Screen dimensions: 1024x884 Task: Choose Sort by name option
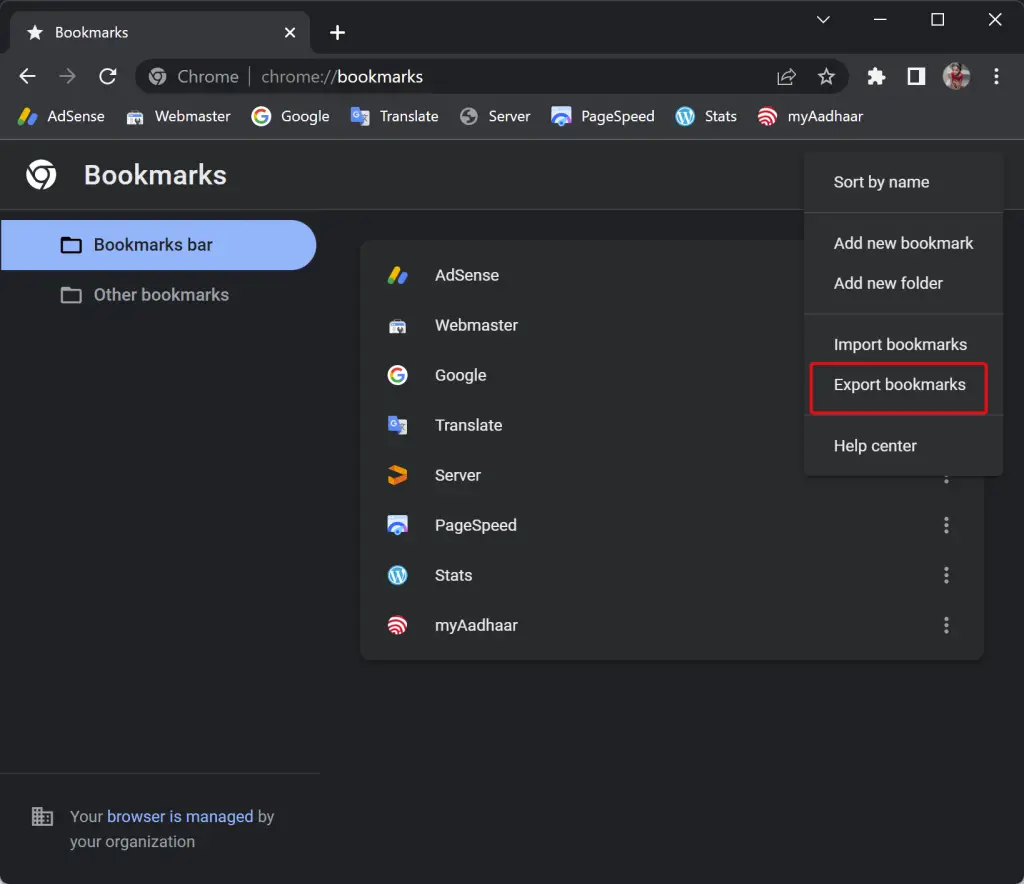tap(881, 182)
